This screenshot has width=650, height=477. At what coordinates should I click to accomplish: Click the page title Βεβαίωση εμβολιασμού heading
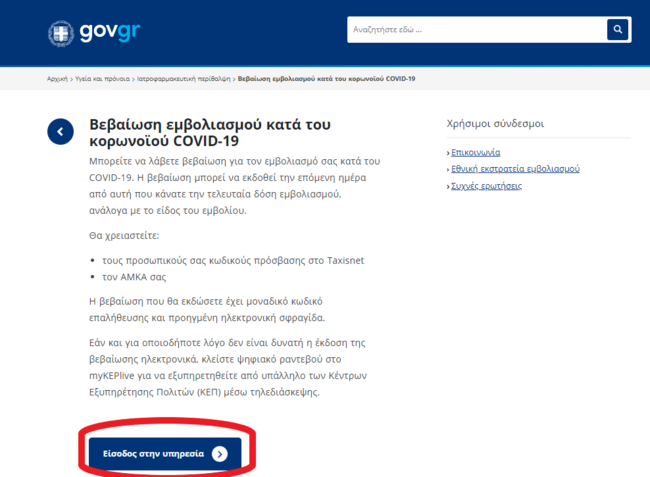point(210,133)
